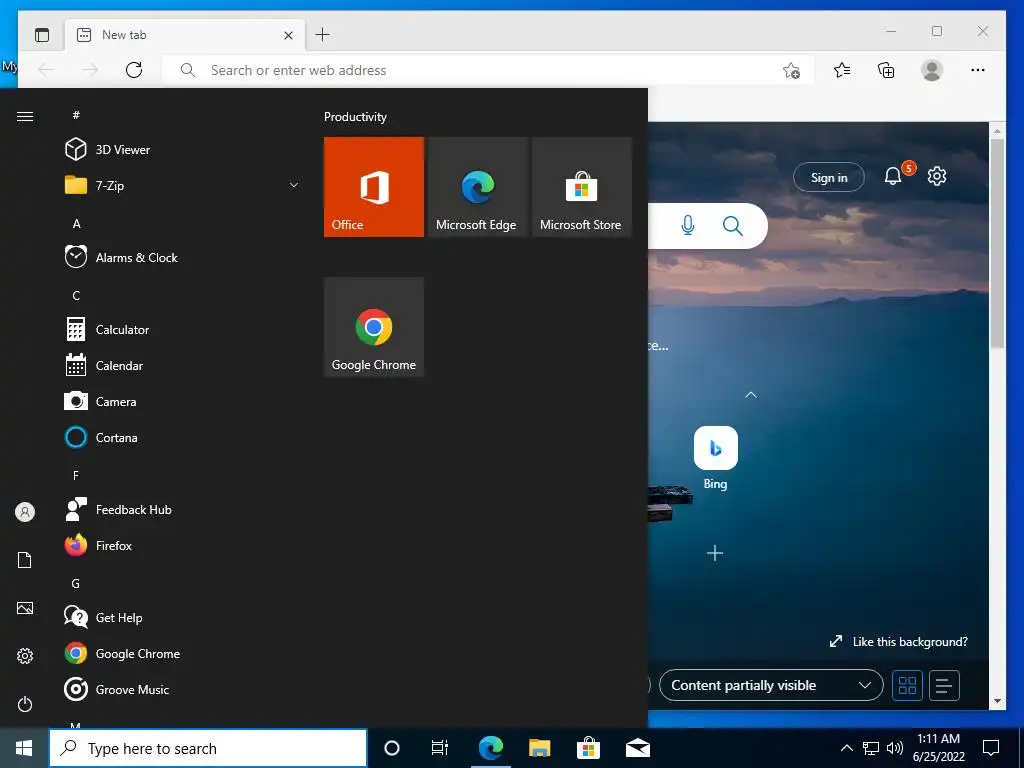Viewport: 1024px width, 768px height.
Task: Click Edge address bar
Action: 487,70
